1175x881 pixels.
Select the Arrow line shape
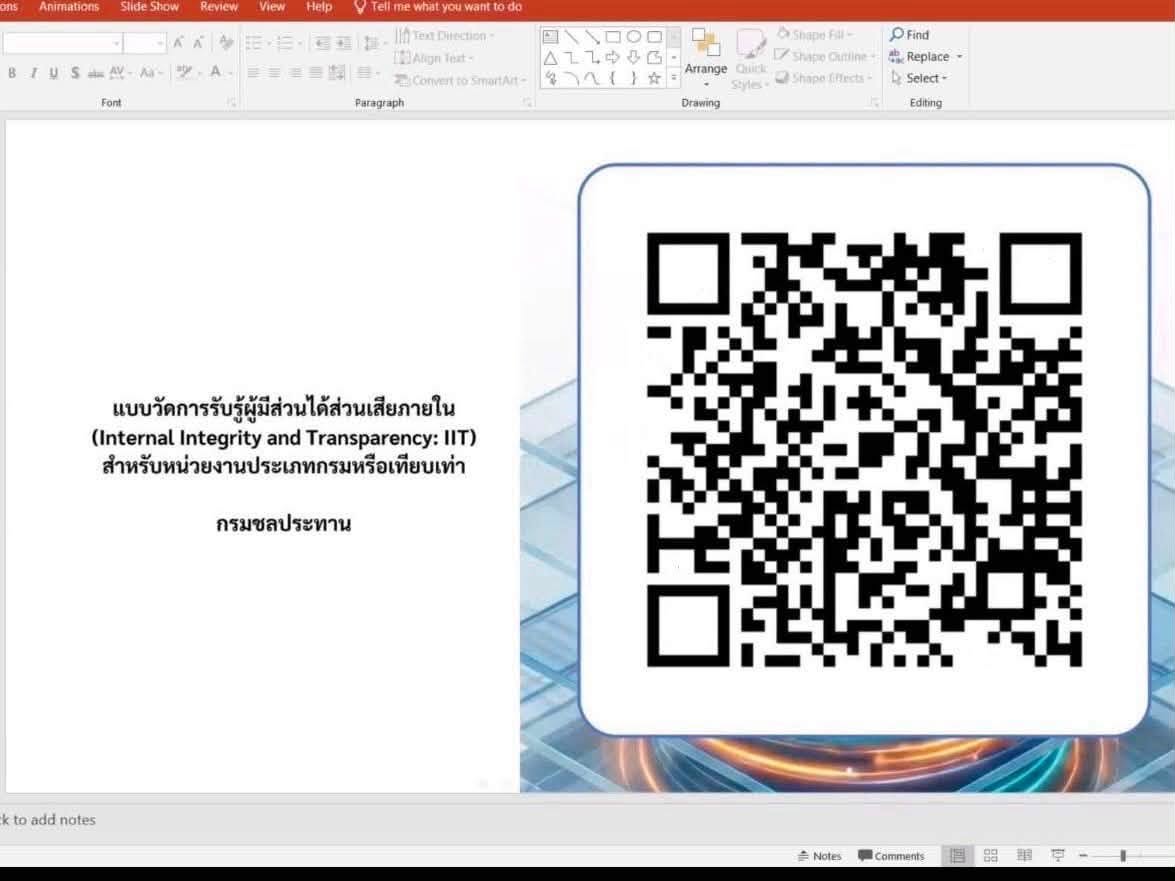[592, 36]
